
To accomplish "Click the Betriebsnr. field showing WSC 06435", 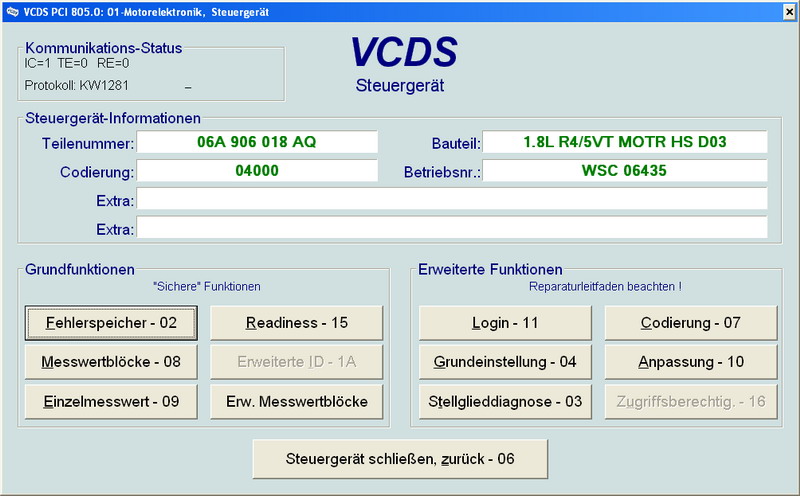I will tap(625, 171).
